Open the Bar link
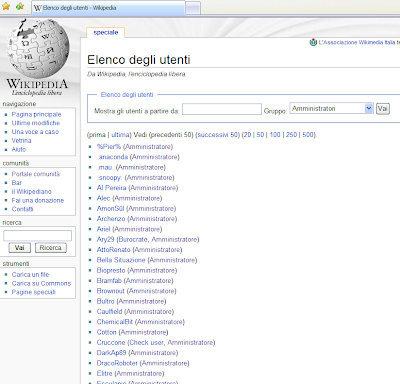400x384 pixels. [17, 183]
